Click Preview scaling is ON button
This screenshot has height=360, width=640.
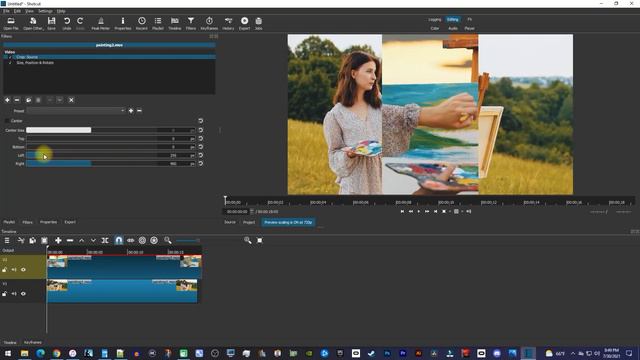point(288,222)
